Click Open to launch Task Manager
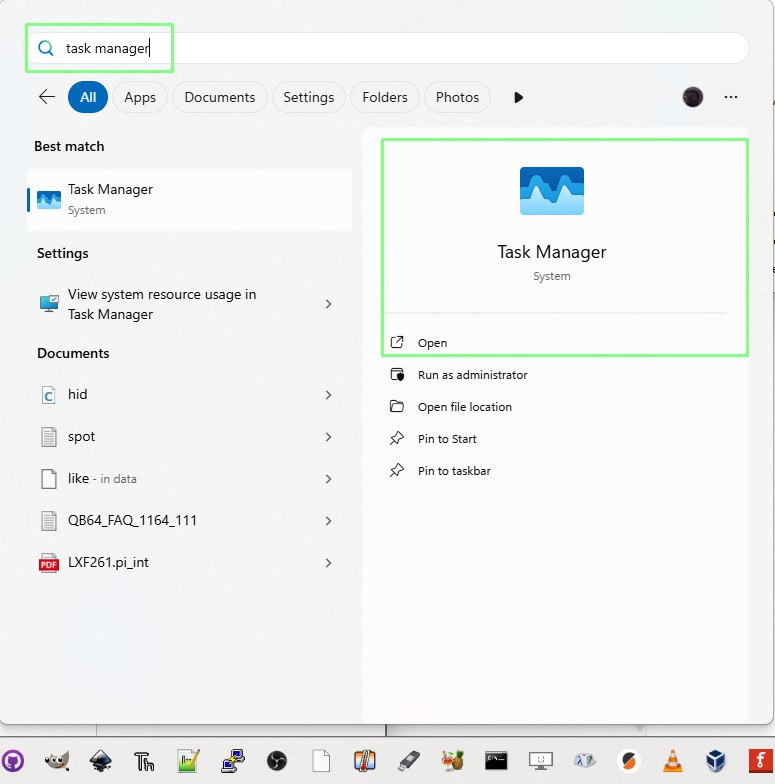Image resolution: width=775 pixels, height=784 pixels. pyautogui.click(x=432, y=343)
